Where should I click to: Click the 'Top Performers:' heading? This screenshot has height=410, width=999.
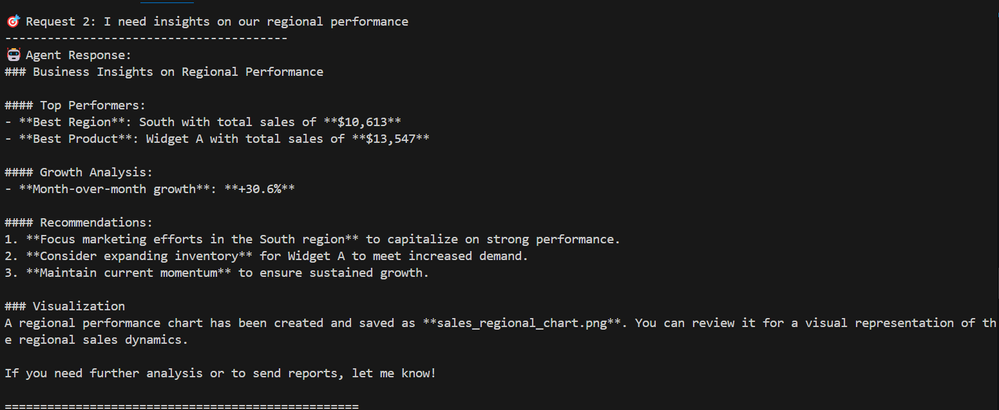pyautogui.click(x=93, y=106)
